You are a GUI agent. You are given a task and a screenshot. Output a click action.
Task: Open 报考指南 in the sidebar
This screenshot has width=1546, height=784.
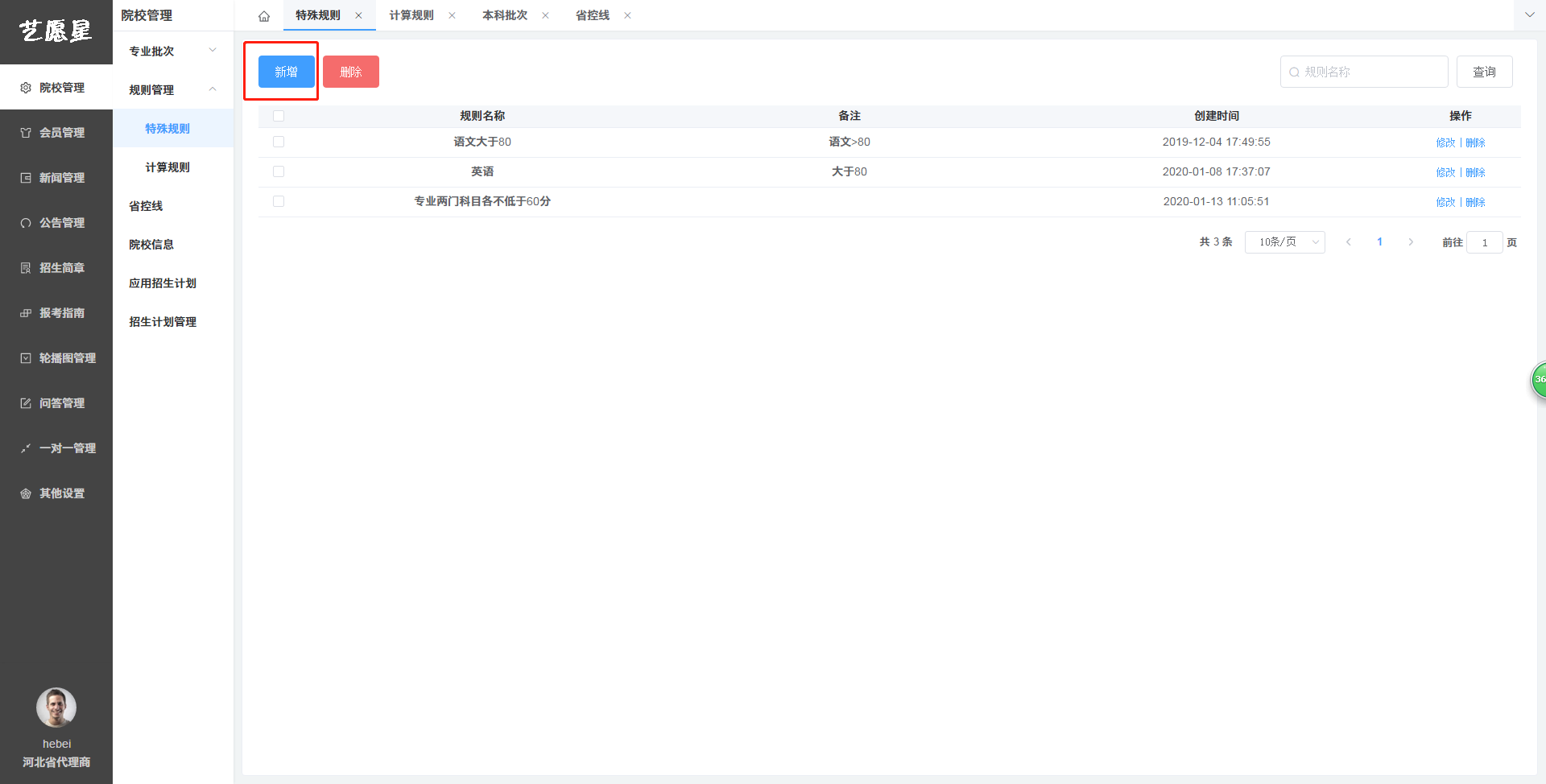point(56,312)
